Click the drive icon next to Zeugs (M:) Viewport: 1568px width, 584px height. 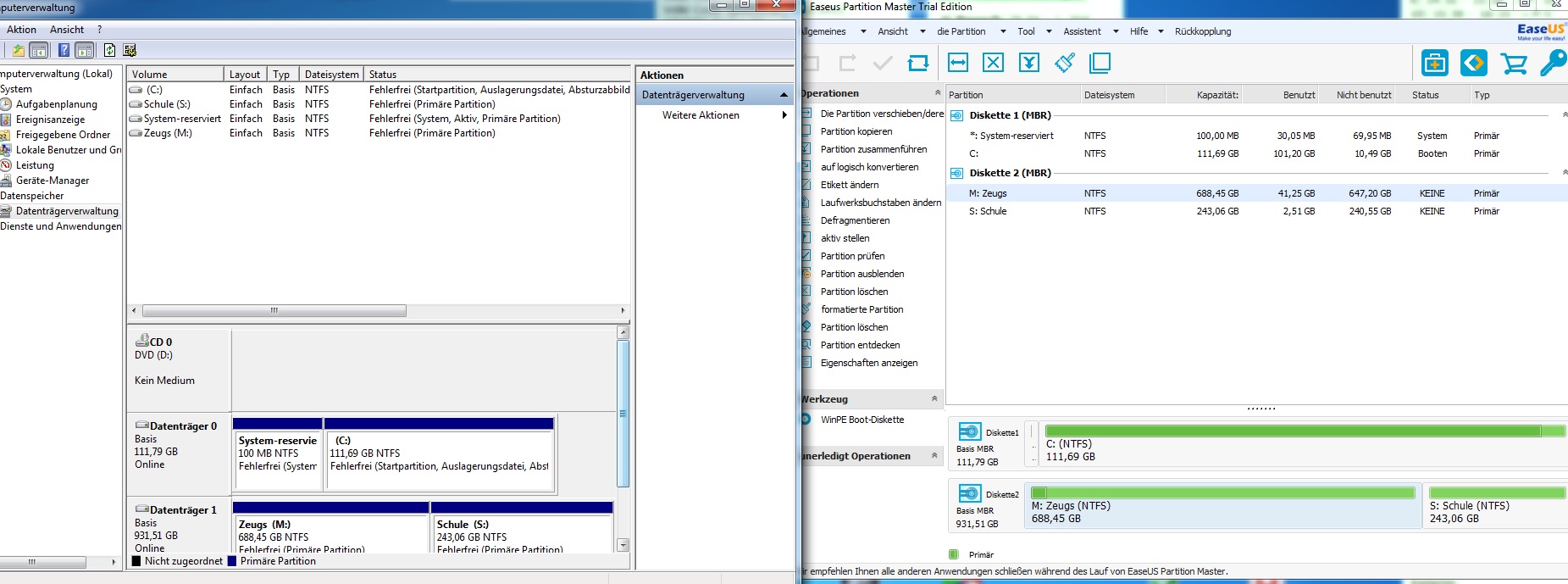click(x=136, y=133)
